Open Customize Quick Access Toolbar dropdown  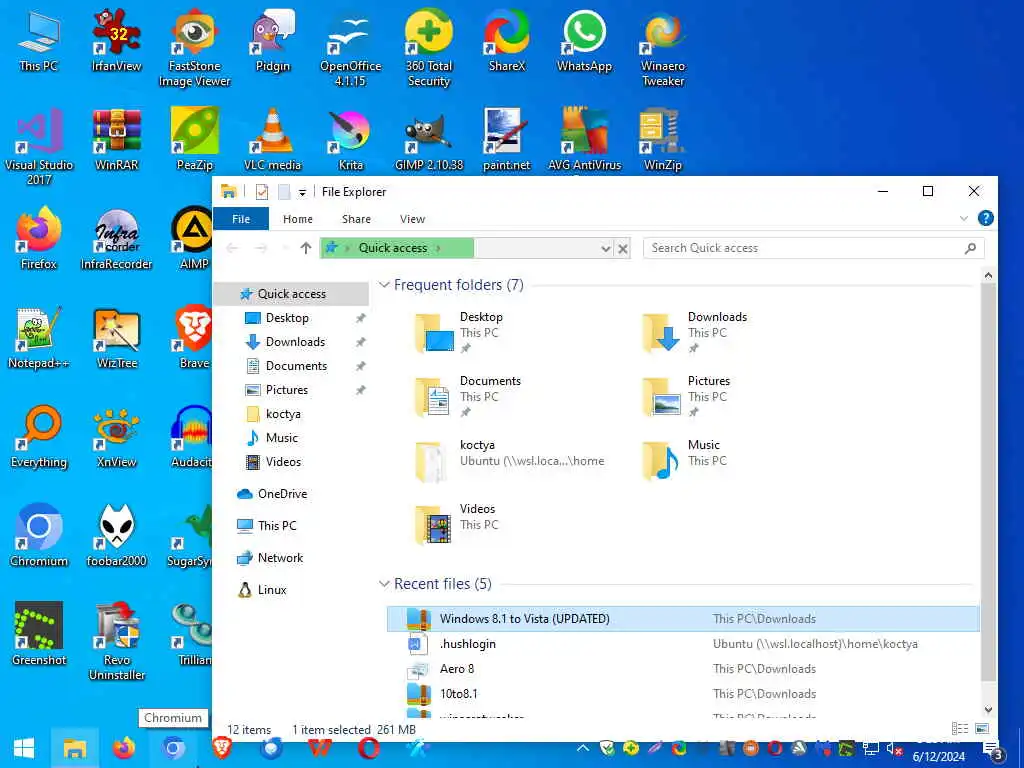tap(302, 192)
